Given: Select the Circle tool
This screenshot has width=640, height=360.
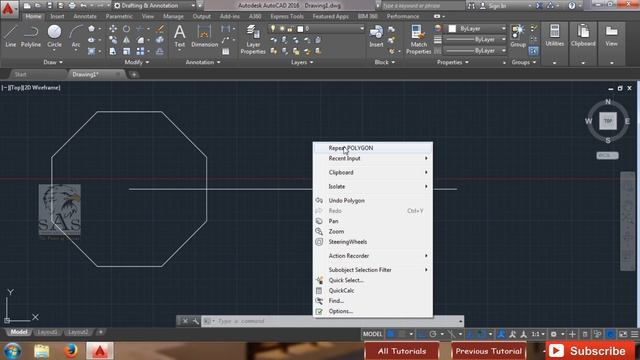Looking at the screenshot, I should point(54,36).
